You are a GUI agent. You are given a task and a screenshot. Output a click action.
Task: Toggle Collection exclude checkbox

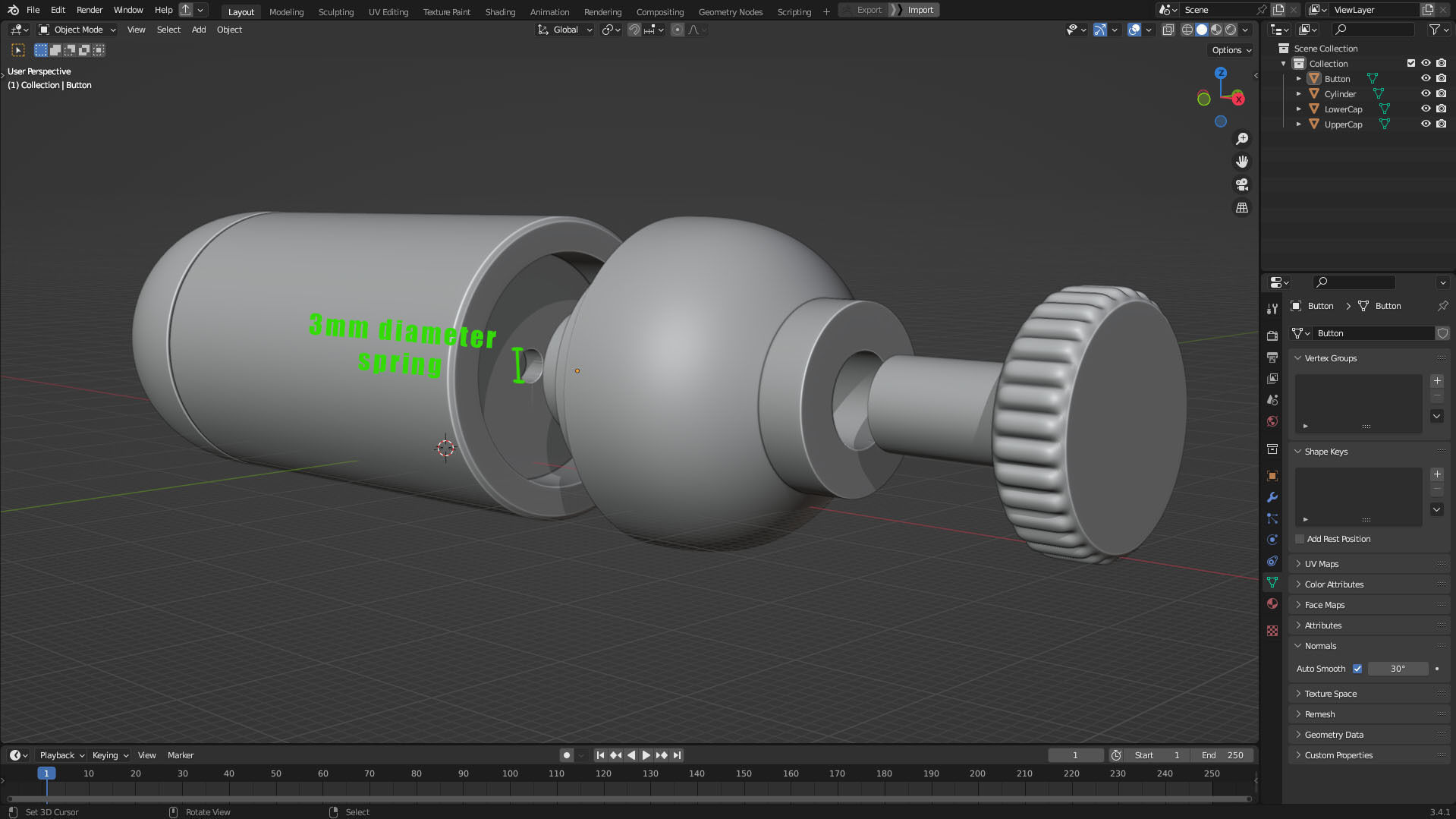click(1411, 63)
